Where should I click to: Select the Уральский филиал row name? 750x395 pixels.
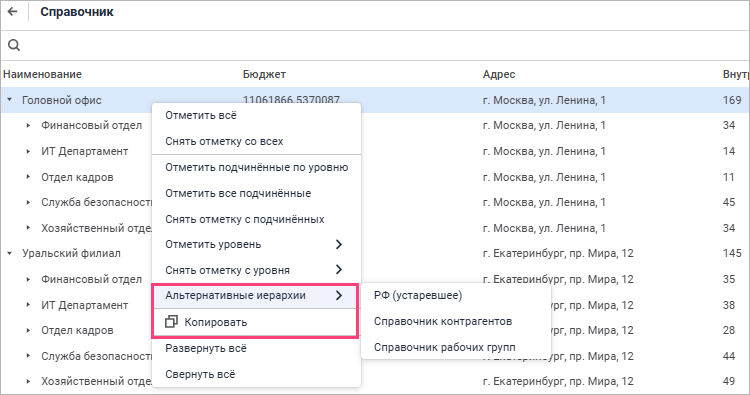pos(71,253)
